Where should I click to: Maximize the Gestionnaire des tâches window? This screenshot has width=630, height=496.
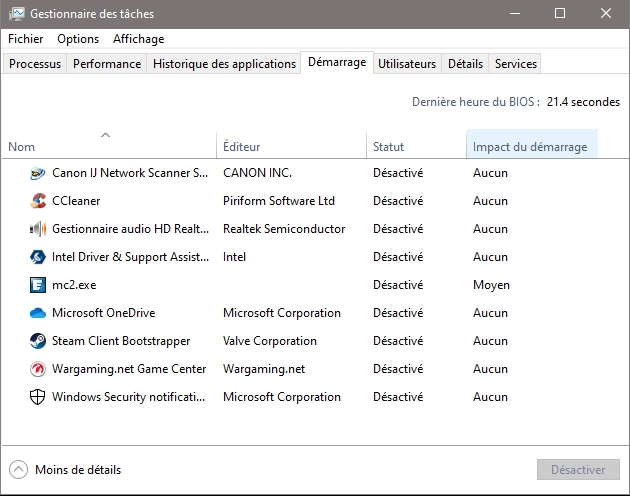pos(560,14)
